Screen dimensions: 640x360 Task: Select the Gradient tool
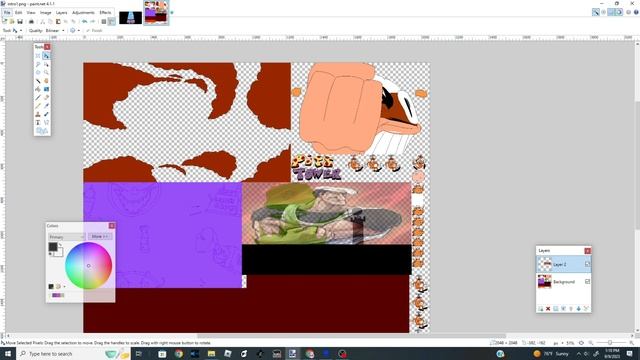click(46, 89)
